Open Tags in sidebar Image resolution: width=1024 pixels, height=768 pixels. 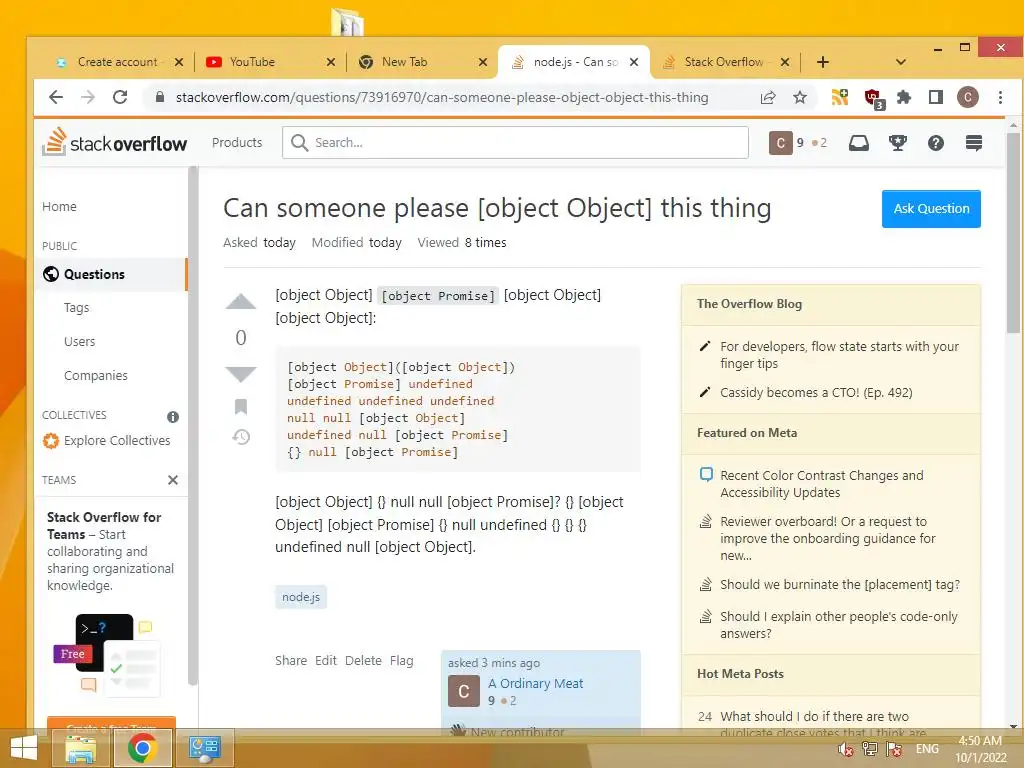click(76, 307)
